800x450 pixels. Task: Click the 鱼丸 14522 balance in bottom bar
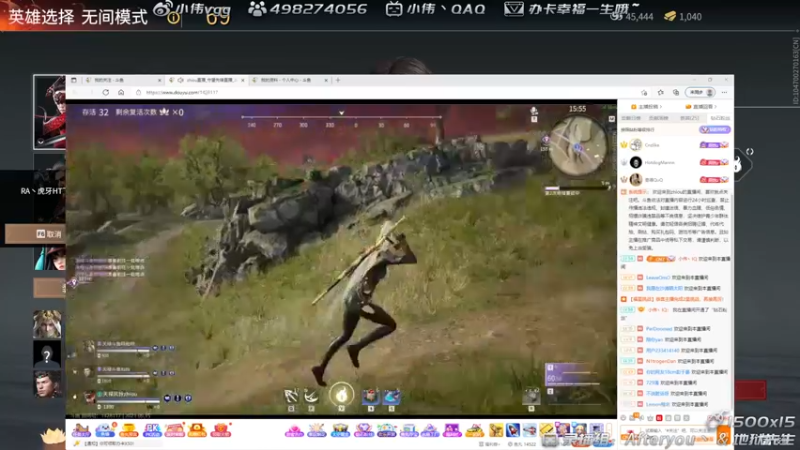[523, 444]
